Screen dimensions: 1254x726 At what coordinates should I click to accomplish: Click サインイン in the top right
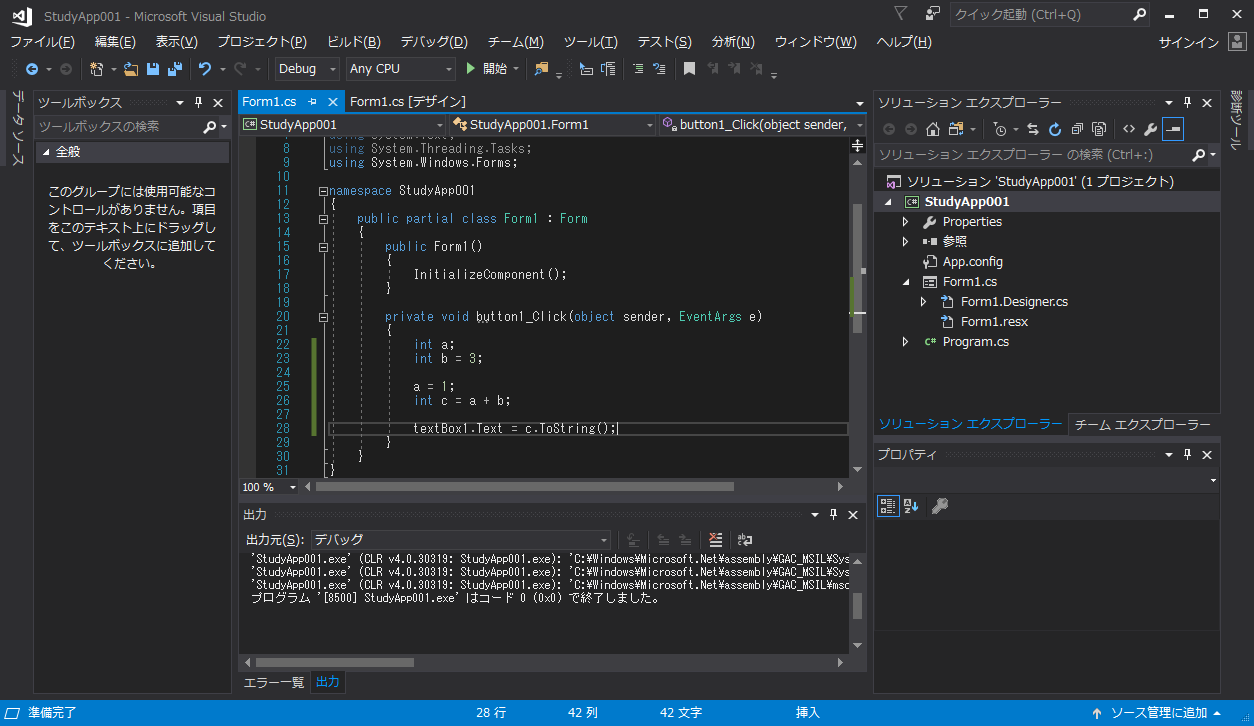click(x=1188, y=42)
